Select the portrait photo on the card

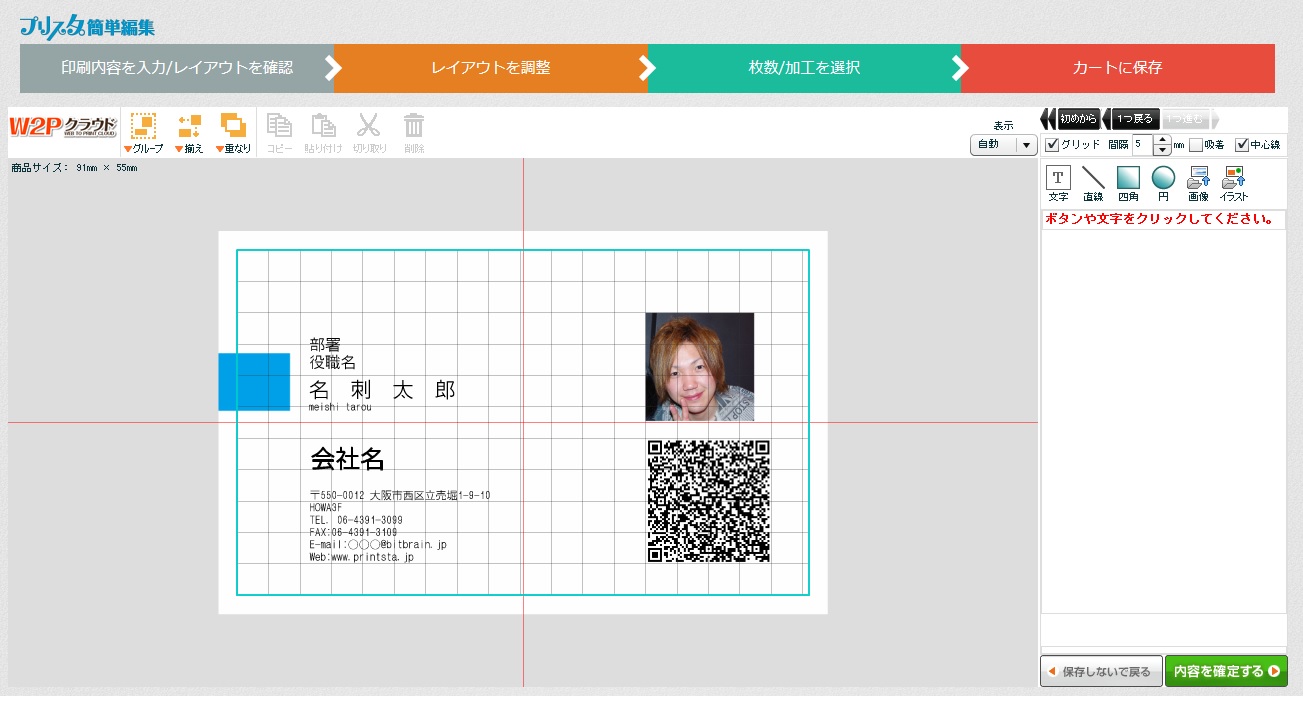point(700,367)
